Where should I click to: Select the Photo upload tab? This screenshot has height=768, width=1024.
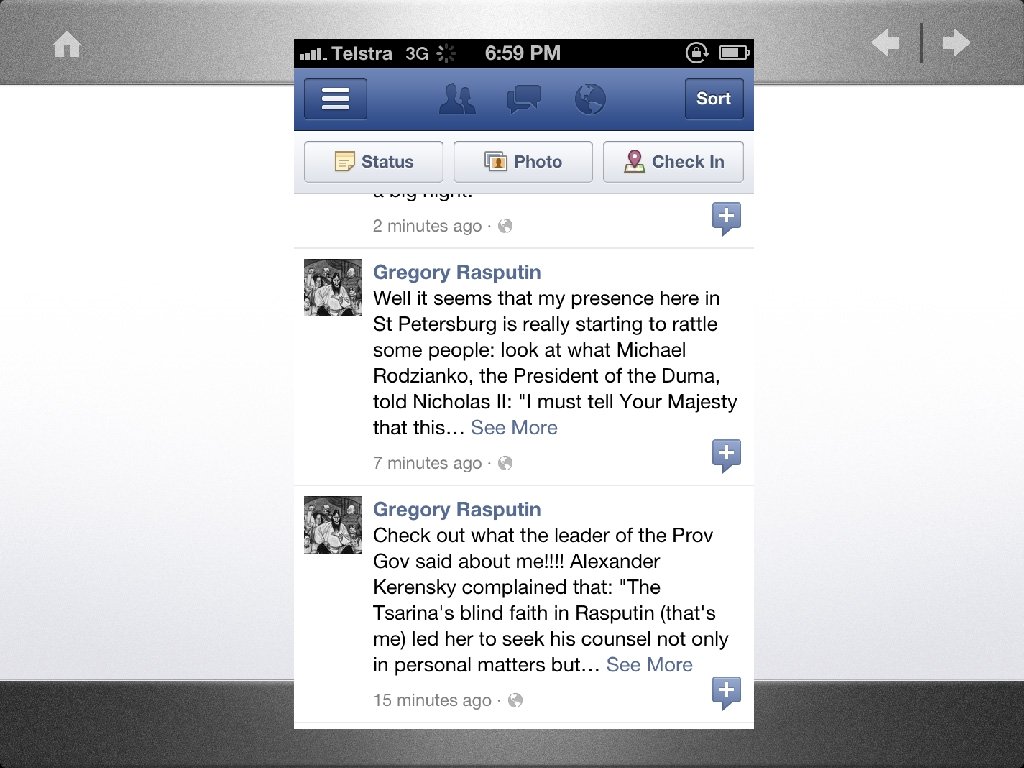[x=523, y=162]
